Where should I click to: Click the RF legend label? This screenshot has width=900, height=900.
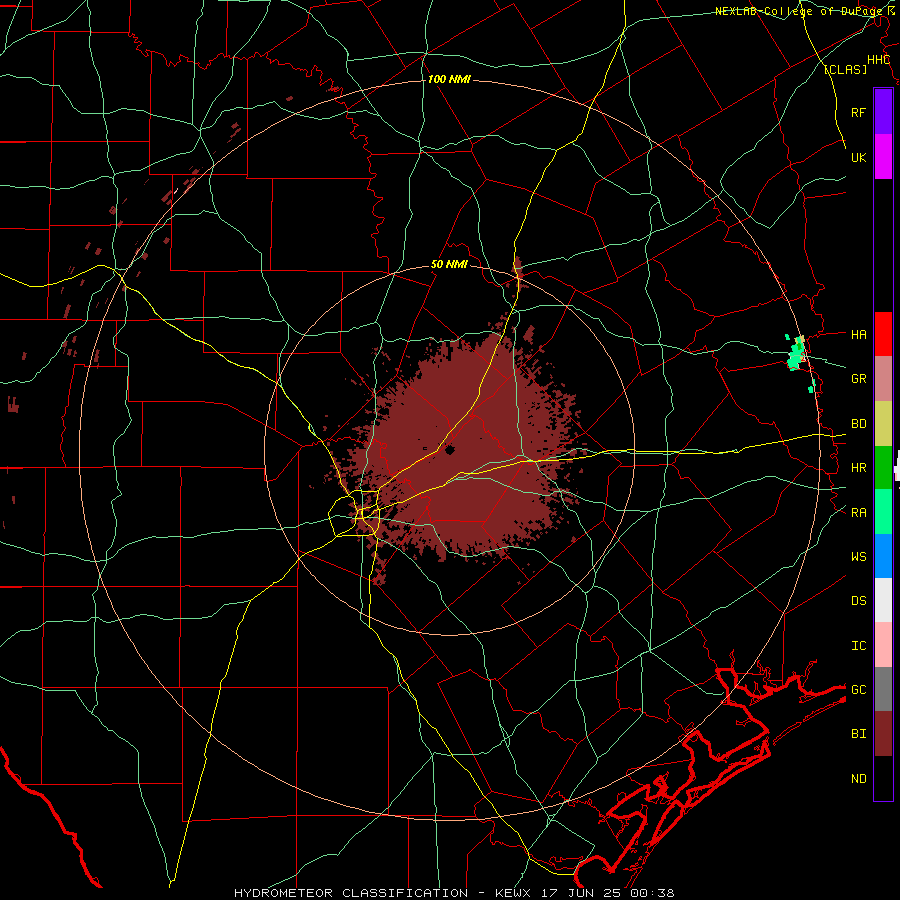pos(858,112)
